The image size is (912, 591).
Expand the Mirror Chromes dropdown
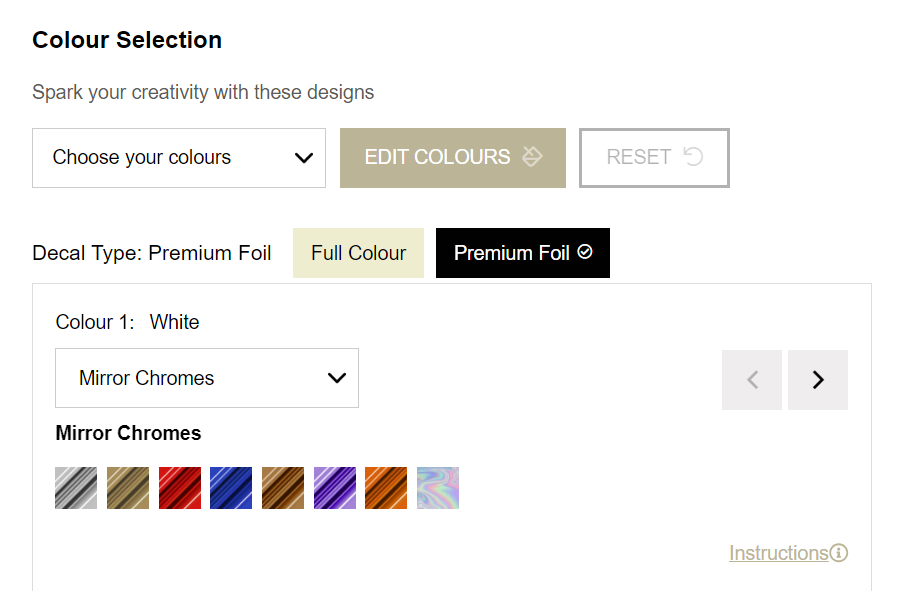coord(207,378)
